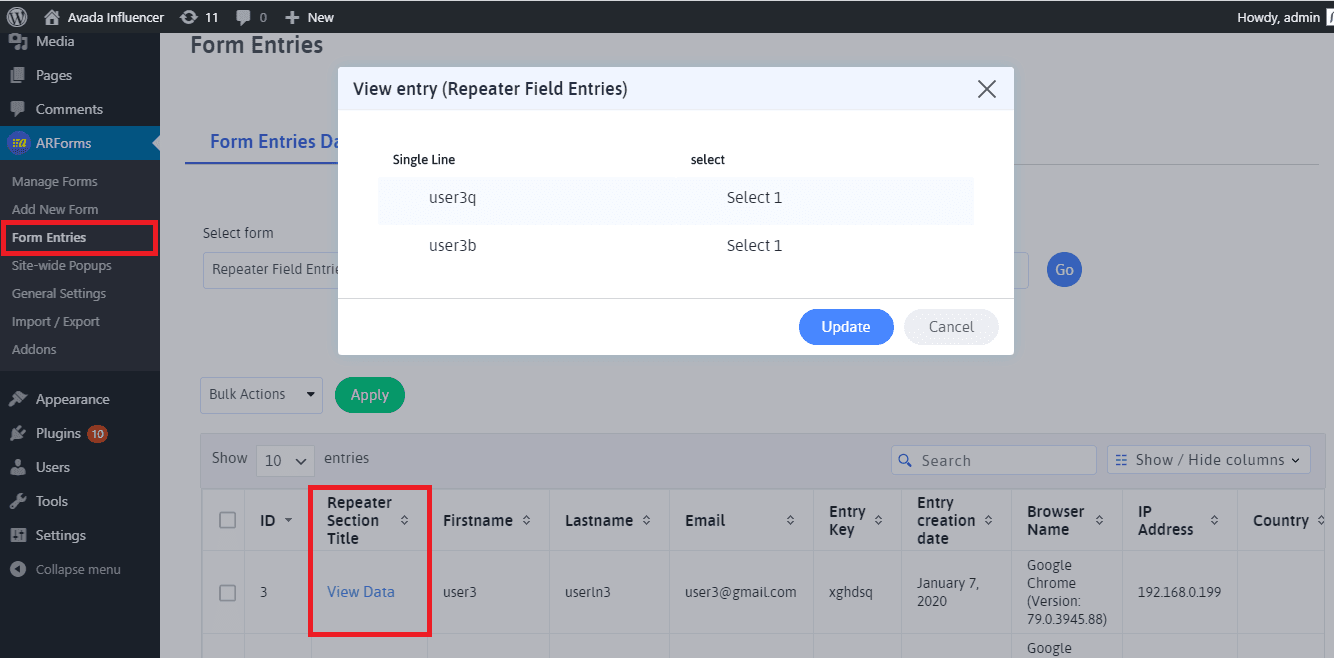Open Form Entries submenu item
Screen dimensions: 1334x658
pos(49,237)
